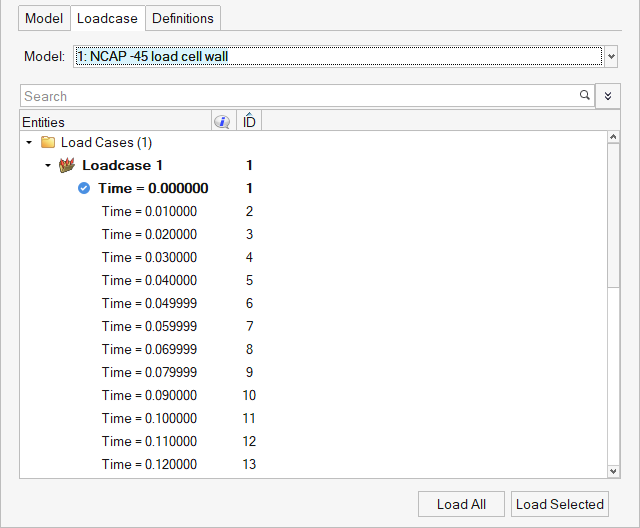The image size is (640, 528).
Task: Click the info column header icon
Action: [222, 122]
